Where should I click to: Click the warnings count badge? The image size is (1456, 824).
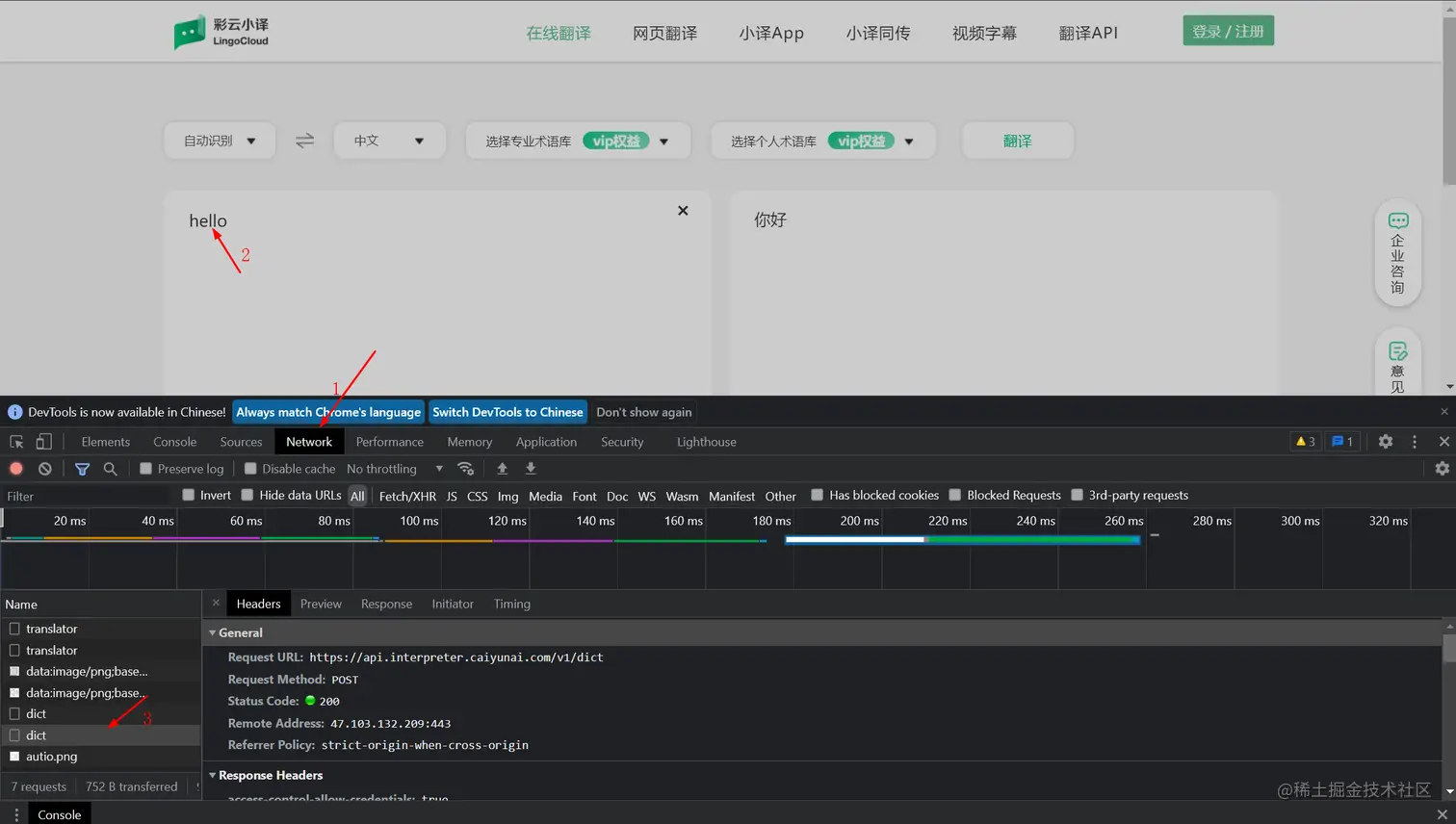(x=1306, y=442)
